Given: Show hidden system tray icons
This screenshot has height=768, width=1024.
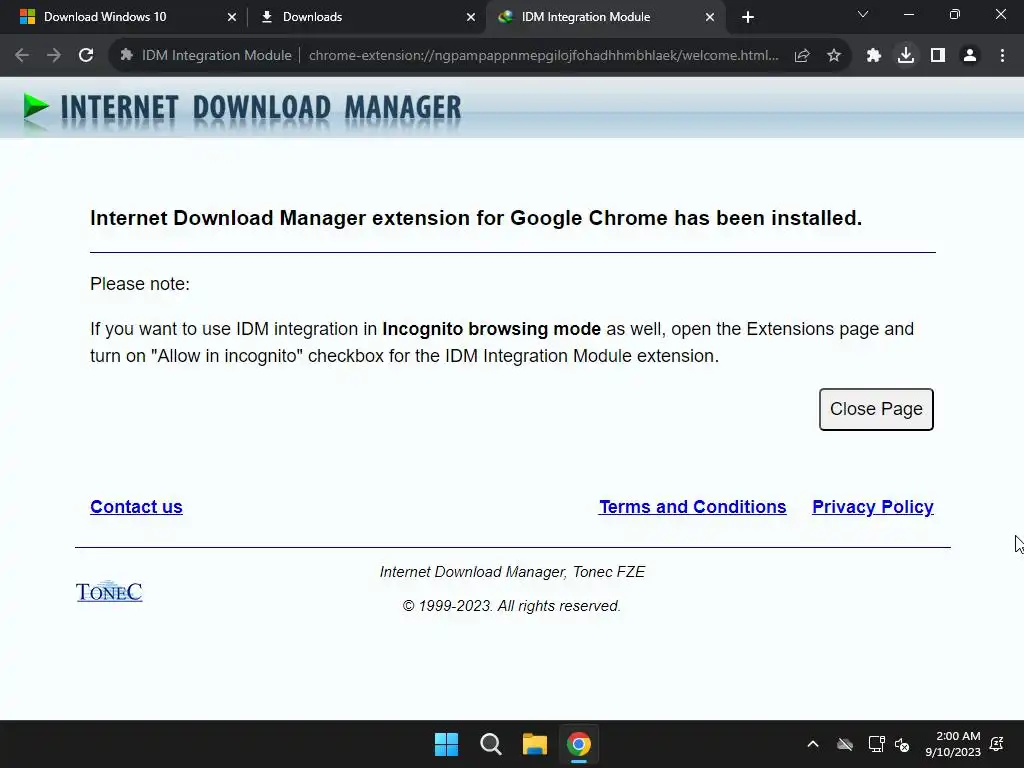Looking at the screenshot, I should coord(813,744).
